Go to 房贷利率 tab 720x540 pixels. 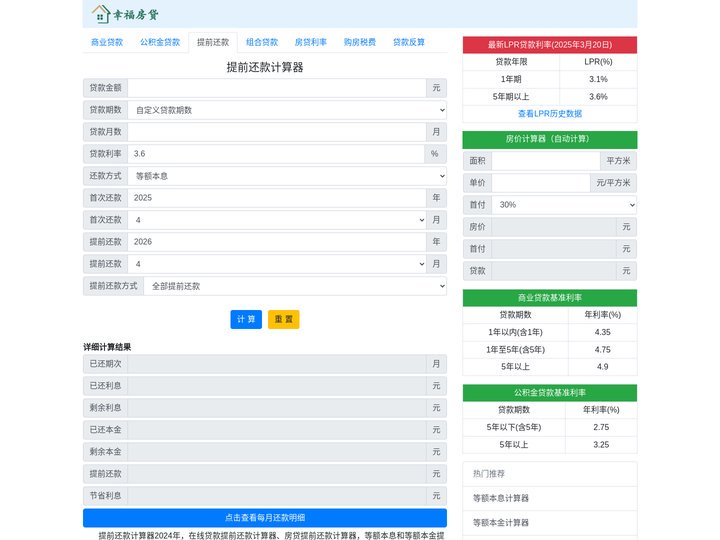311,42
